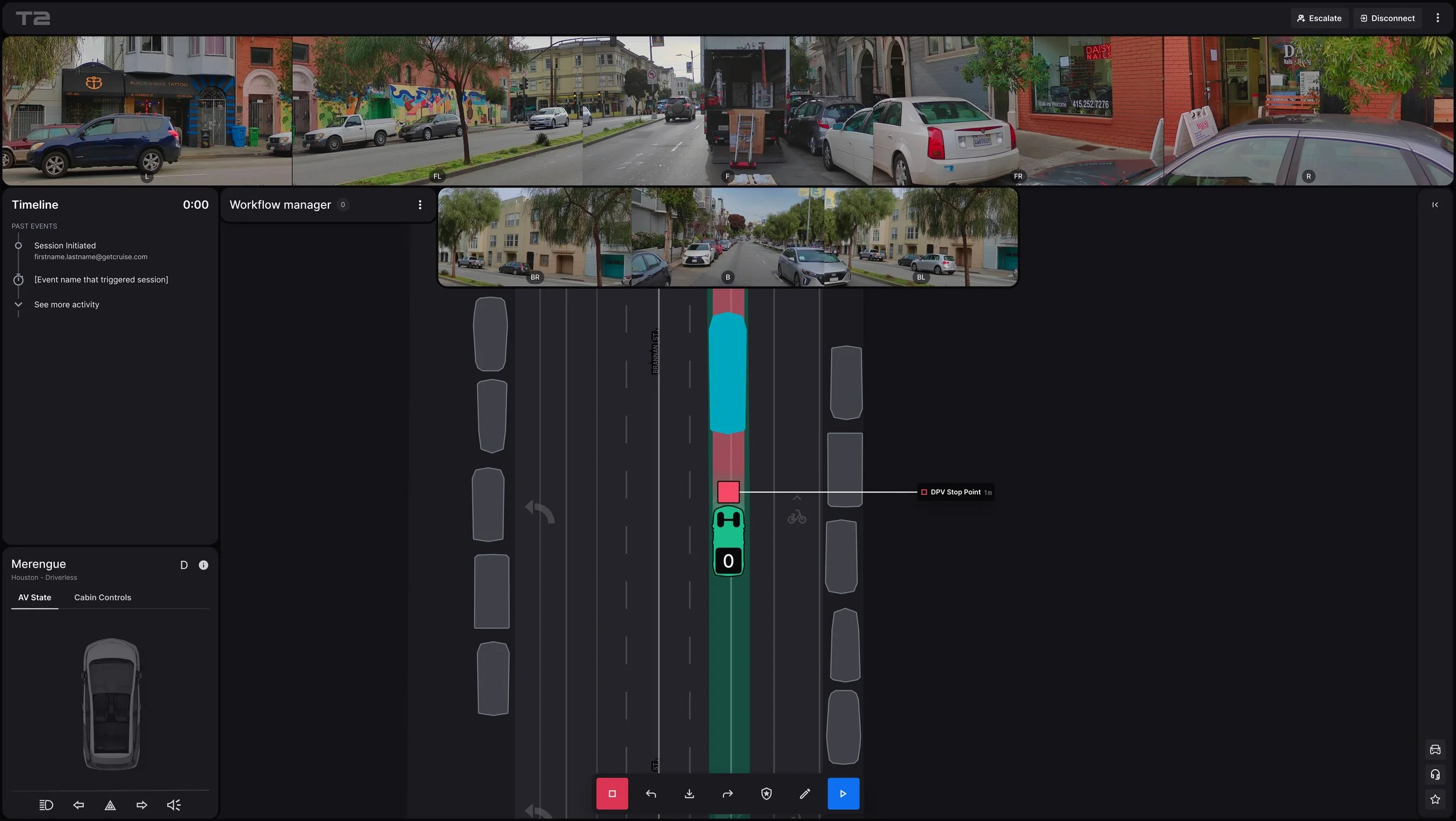
Task: Click the red stop point marker on map
Action: 728,492
